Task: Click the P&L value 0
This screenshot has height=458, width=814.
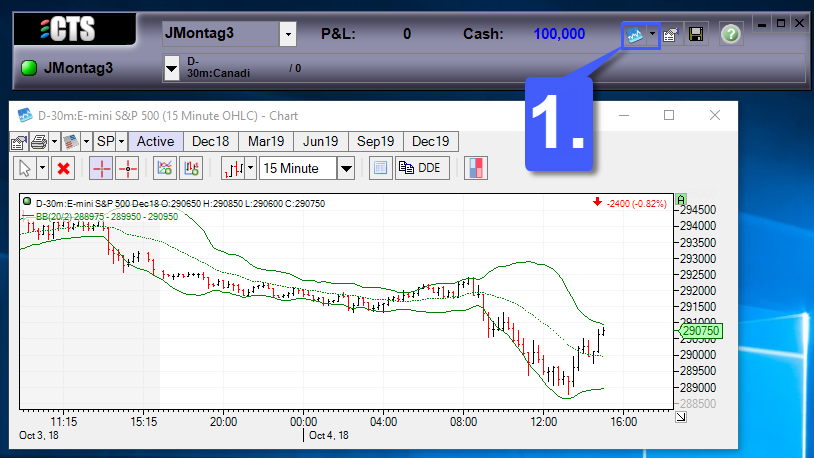Action: pyautogui.click(x=407, y=34)
